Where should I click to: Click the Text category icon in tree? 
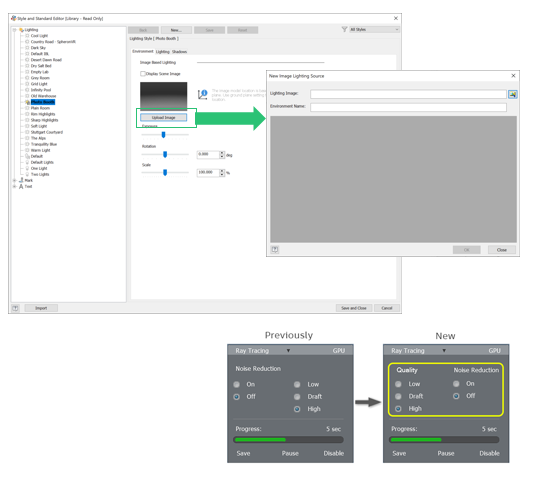pos(21,186)
